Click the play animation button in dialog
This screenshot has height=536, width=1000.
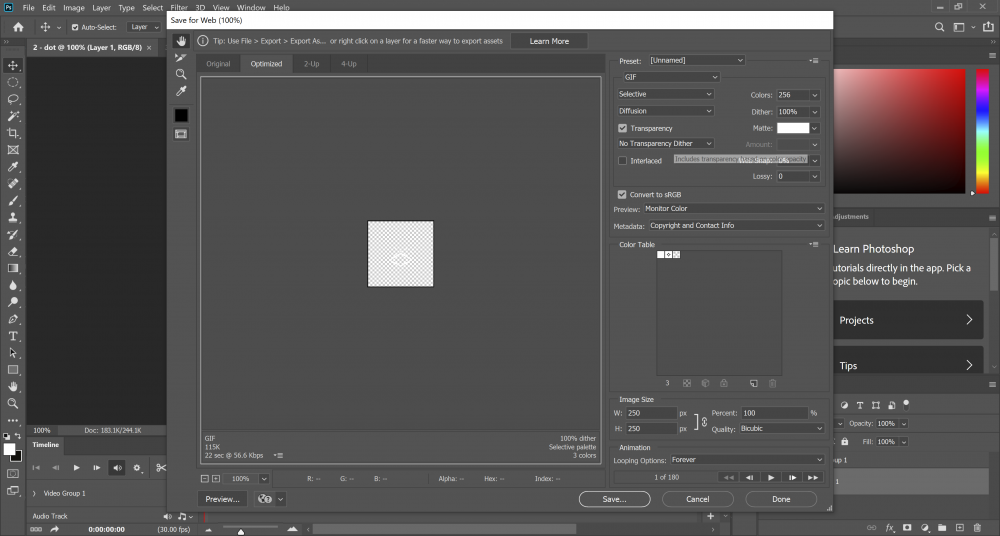tap(771, 478)
